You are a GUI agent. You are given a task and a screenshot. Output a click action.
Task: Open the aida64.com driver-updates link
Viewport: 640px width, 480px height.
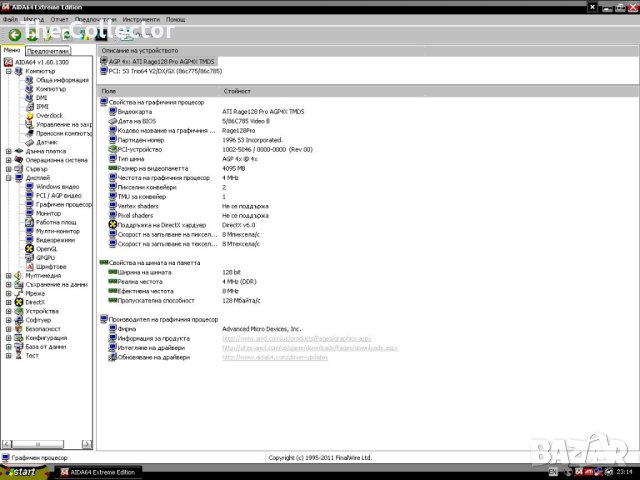(x=275, y=357)
